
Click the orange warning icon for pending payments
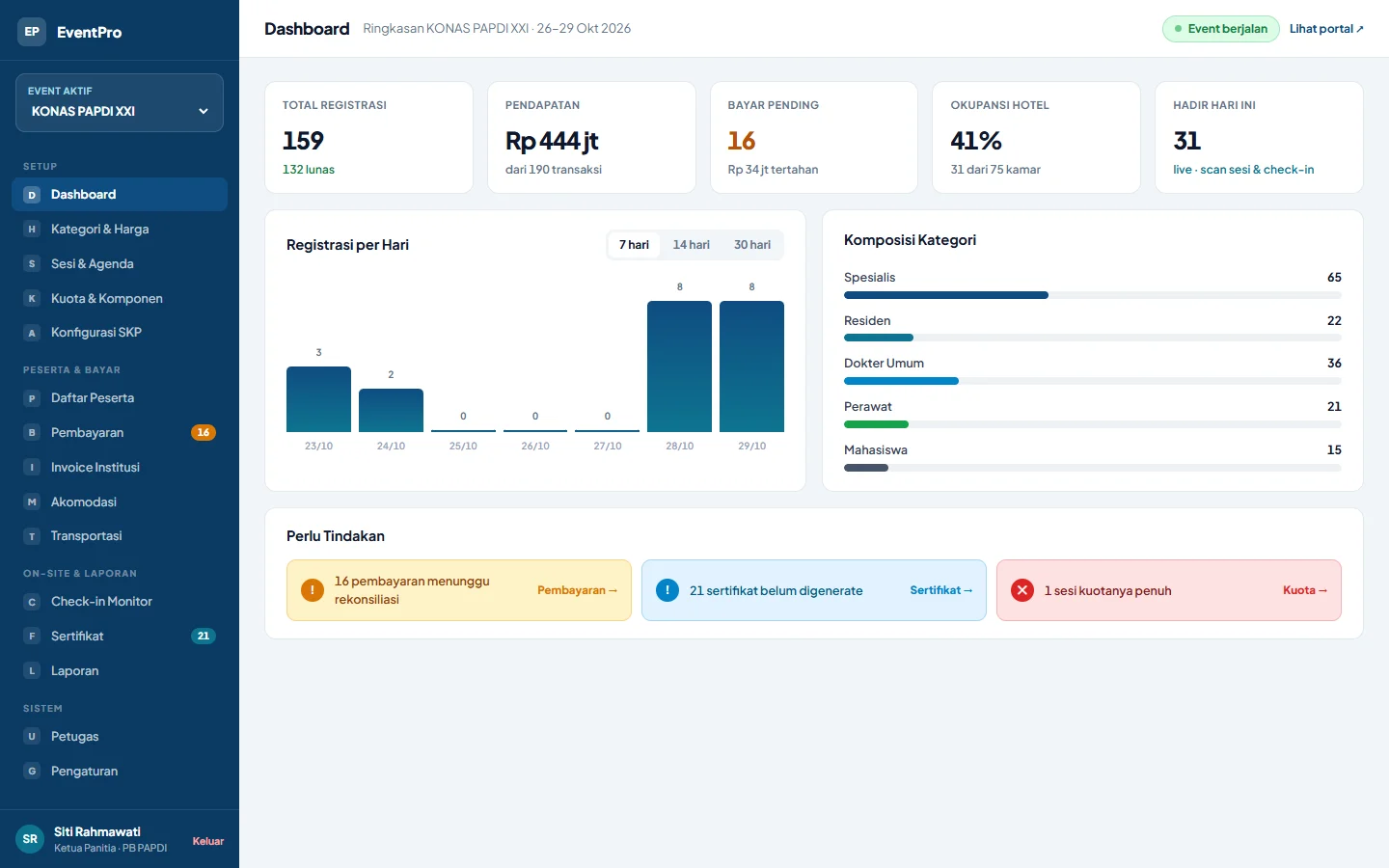313,590
